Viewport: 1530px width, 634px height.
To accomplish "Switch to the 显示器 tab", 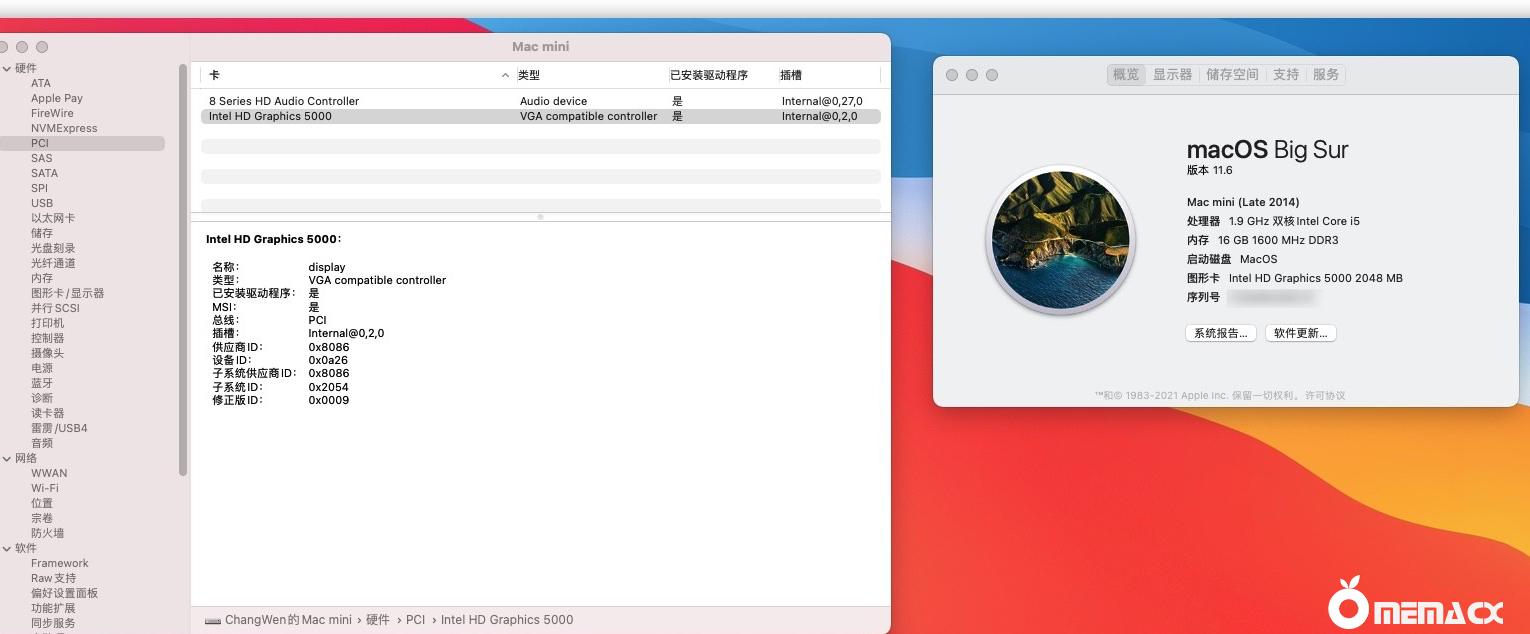I will click(1172, 75).
